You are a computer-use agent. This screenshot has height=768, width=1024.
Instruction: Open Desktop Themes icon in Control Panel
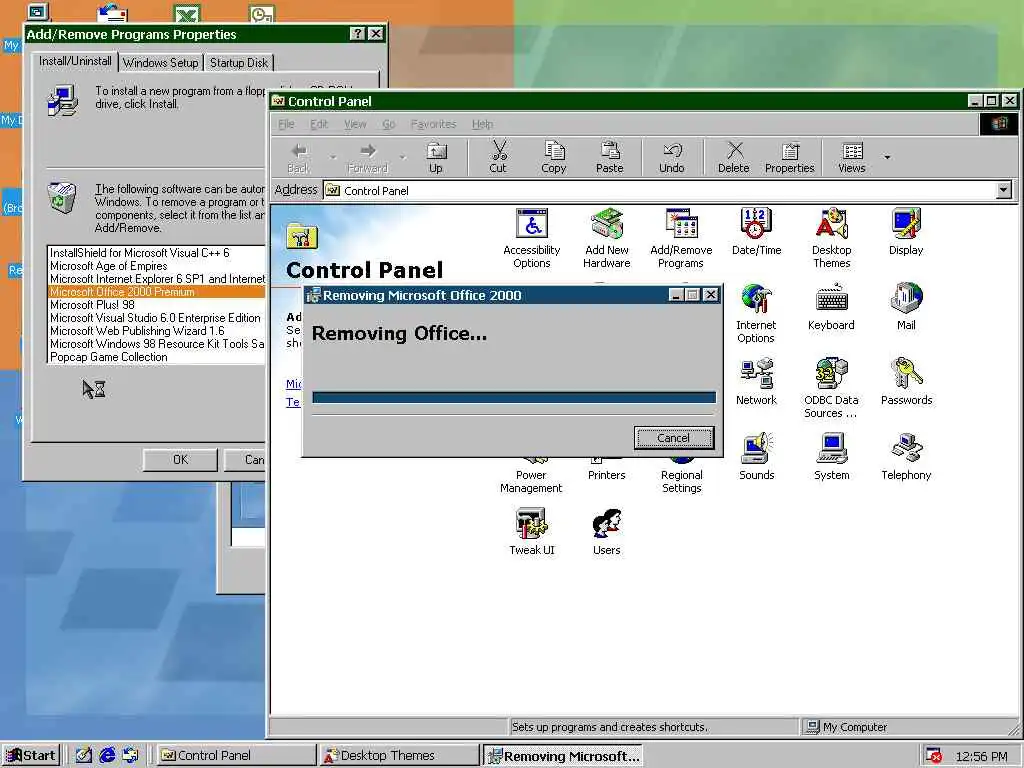point(831,238)
